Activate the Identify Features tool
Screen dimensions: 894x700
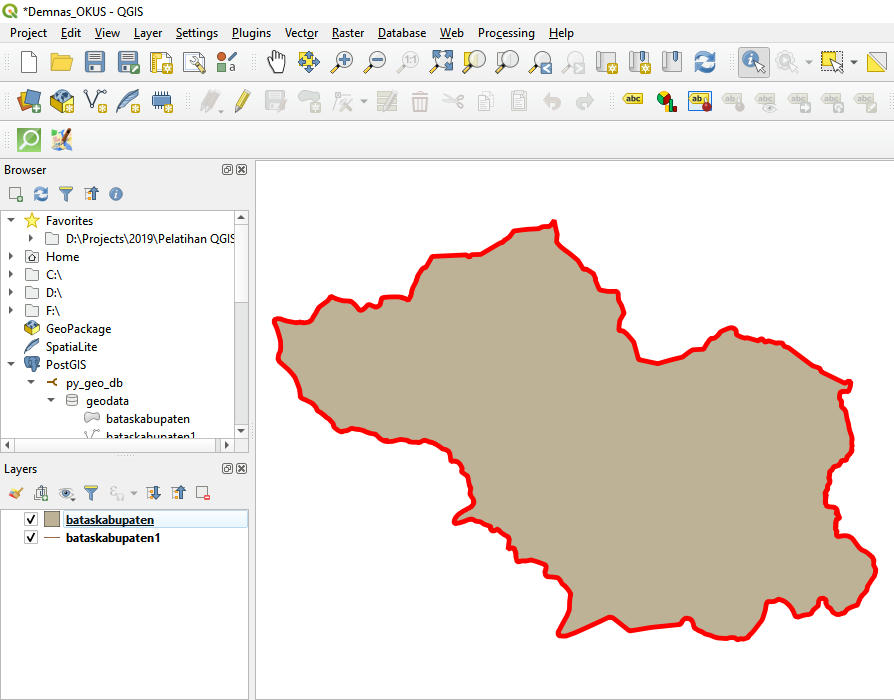(x=754, y=62)
